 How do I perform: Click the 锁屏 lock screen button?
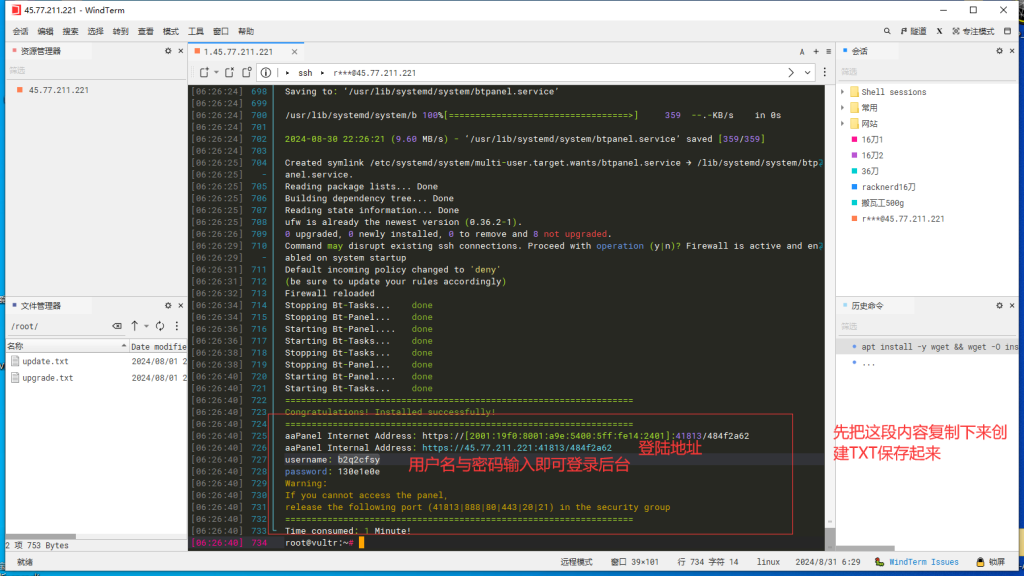coord(991,562)
